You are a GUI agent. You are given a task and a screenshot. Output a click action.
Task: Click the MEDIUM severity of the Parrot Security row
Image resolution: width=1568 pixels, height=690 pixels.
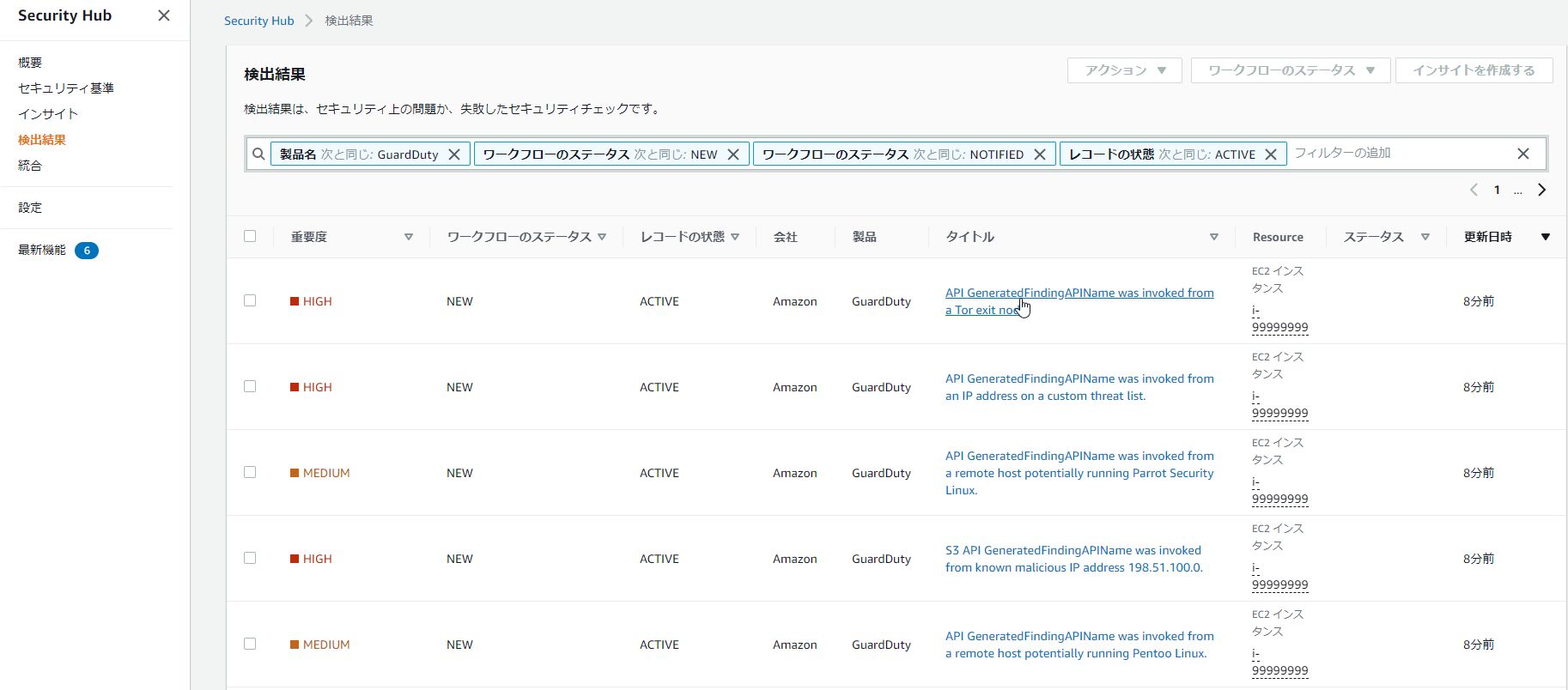(320, 473)
